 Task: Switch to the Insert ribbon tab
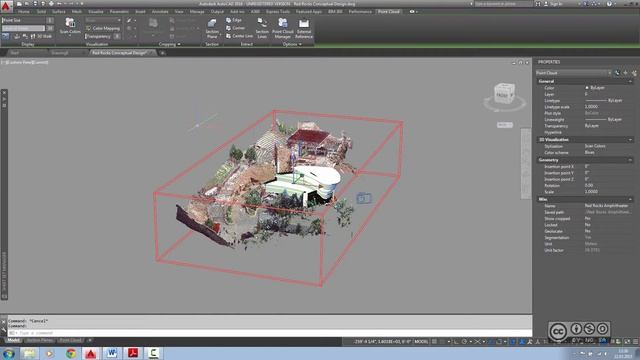(140, 12)
